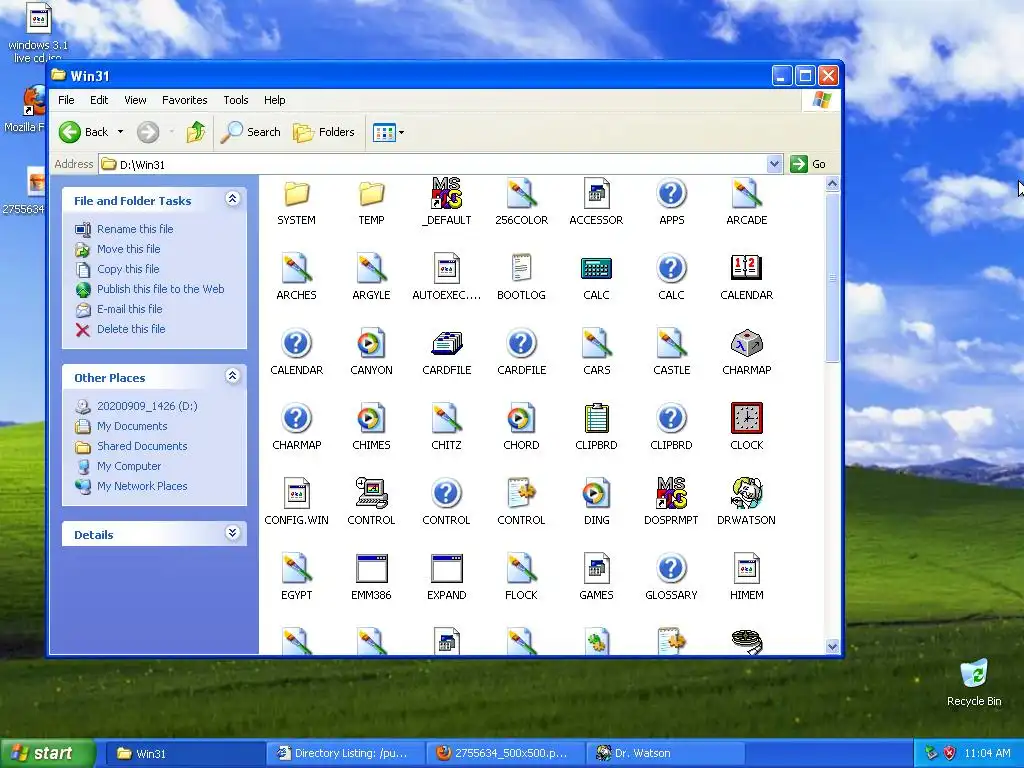Click the vertical scrollbar down arrow

(832, 647)
